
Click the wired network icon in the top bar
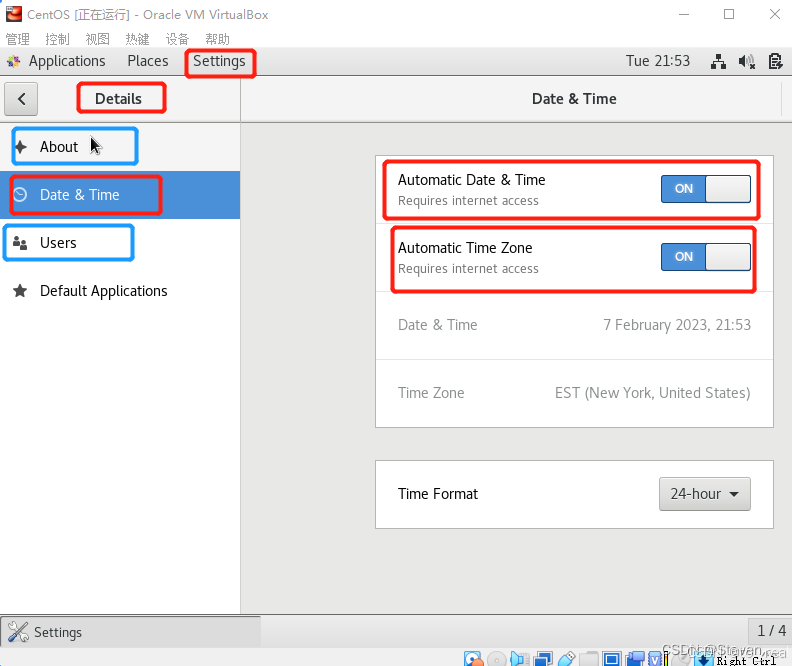click(x=718, y=62)
